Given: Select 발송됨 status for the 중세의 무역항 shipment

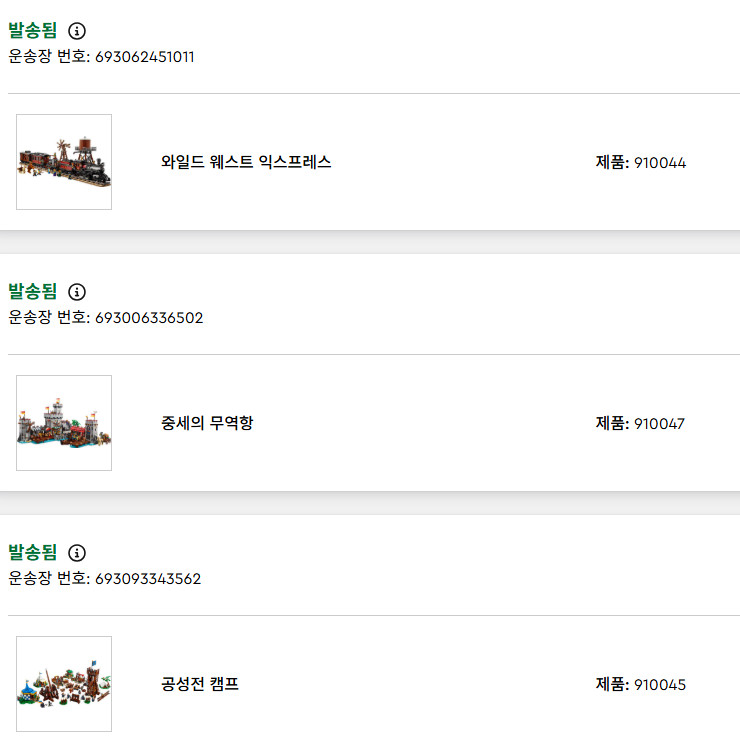Looking at the screenshot, I should (33, 292).
